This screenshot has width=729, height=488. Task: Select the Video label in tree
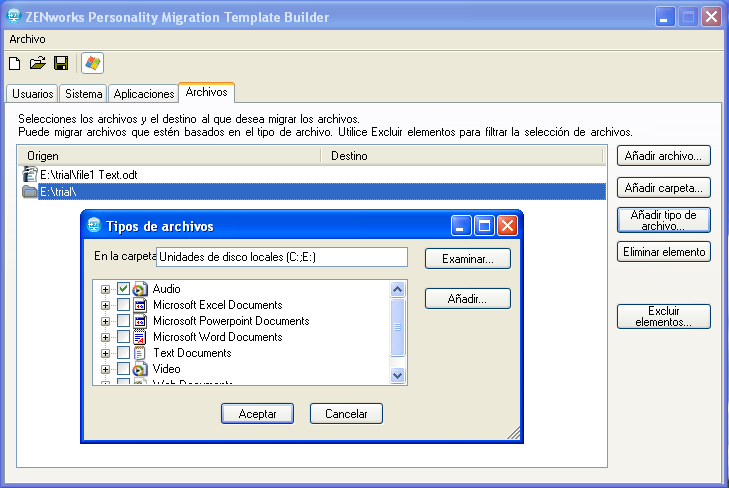coord(166,369)
